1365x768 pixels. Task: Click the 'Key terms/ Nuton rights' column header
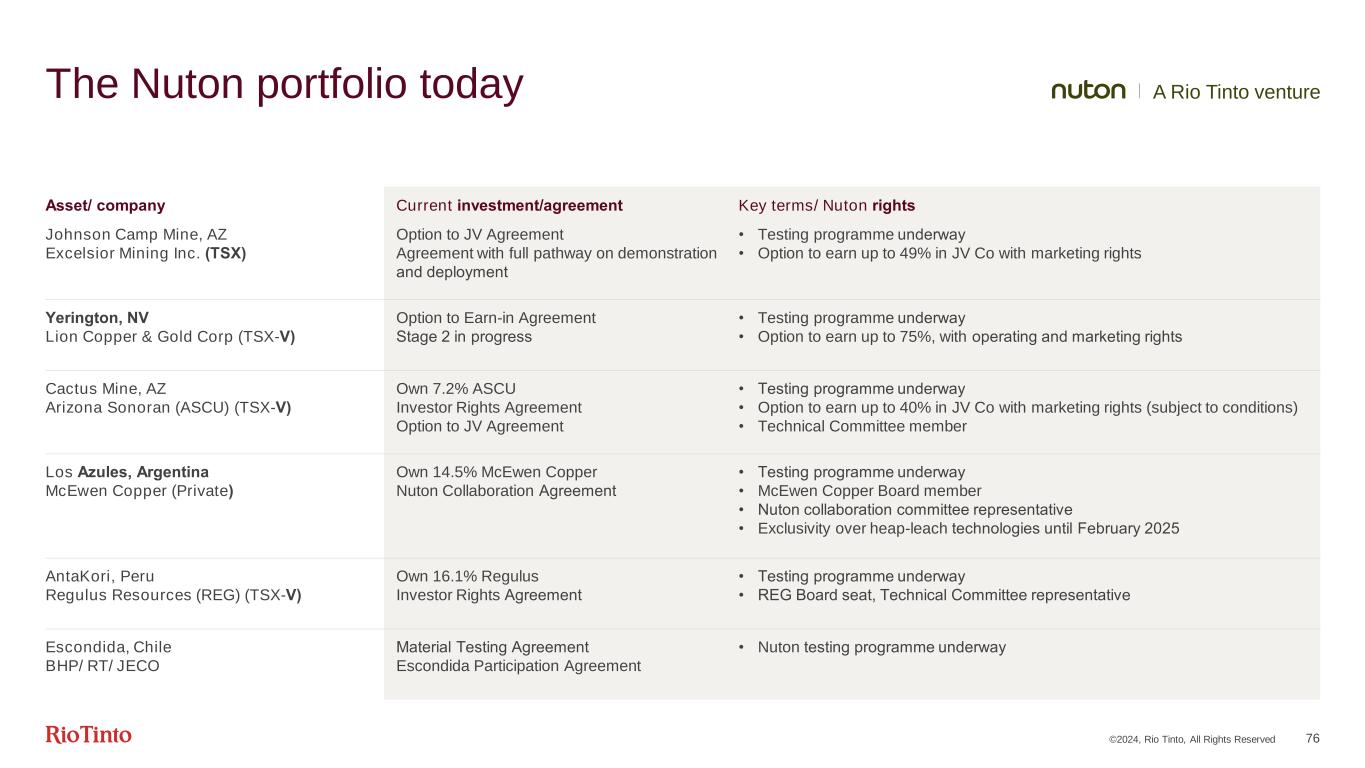pyautogui.click(x=826, y=206)
